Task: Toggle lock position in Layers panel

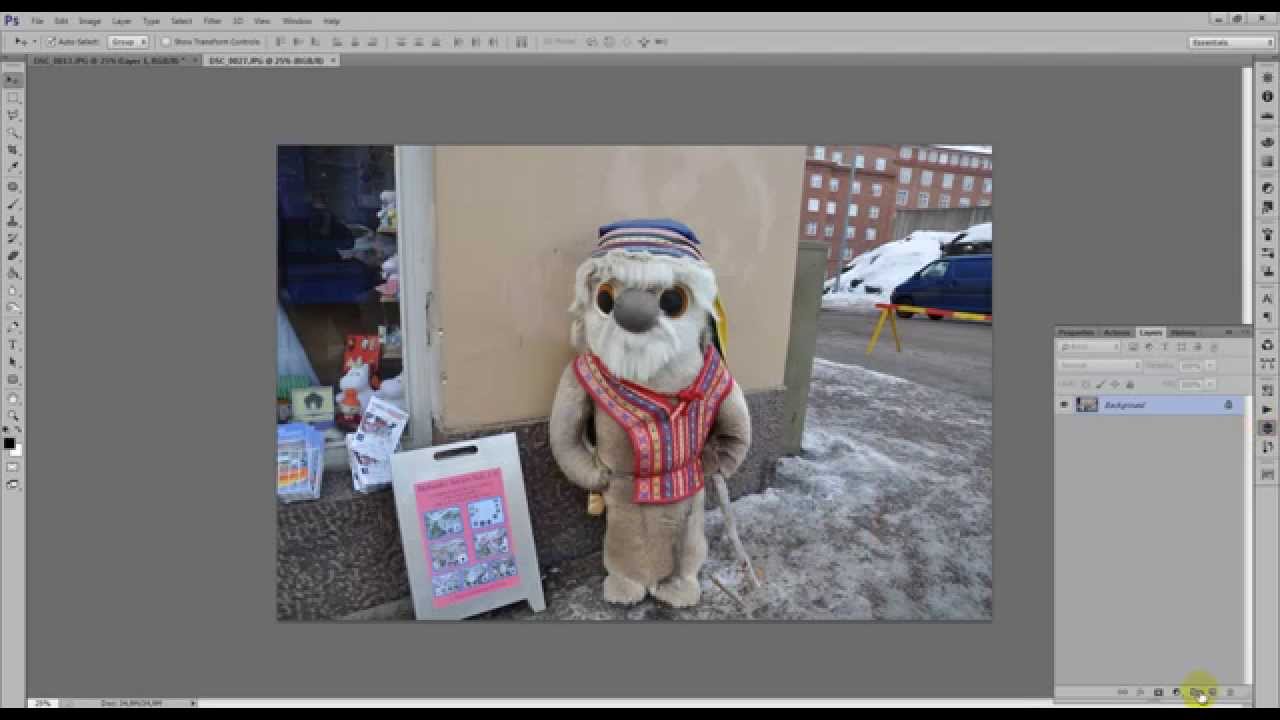Action: point(1115,384)
